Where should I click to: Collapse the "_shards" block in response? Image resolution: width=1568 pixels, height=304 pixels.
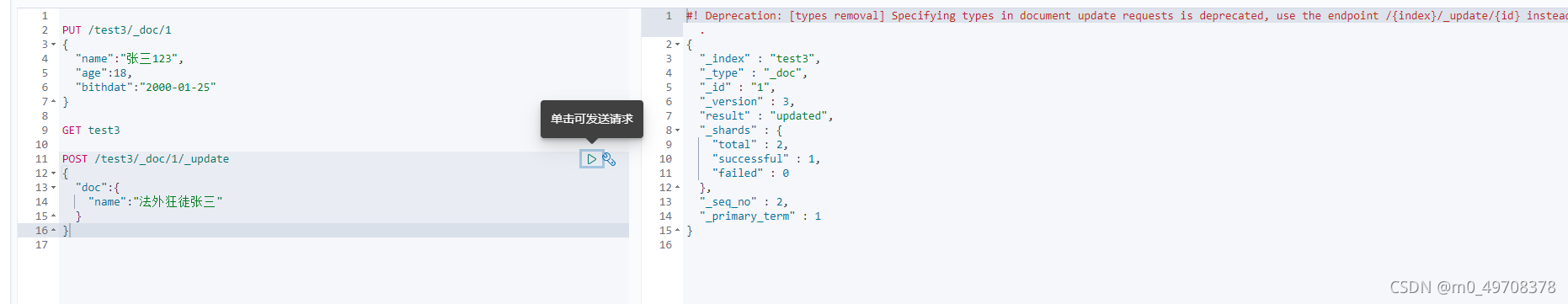(678, 131)
